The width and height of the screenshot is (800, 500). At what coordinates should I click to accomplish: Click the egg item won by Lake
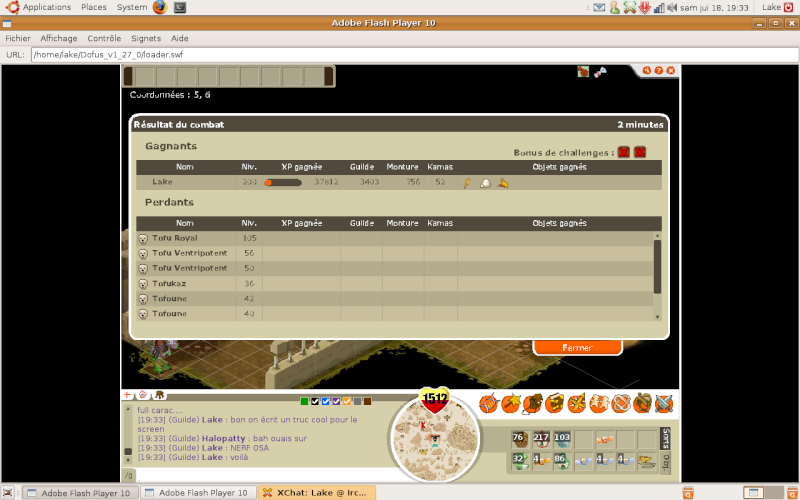pos(485,183)
